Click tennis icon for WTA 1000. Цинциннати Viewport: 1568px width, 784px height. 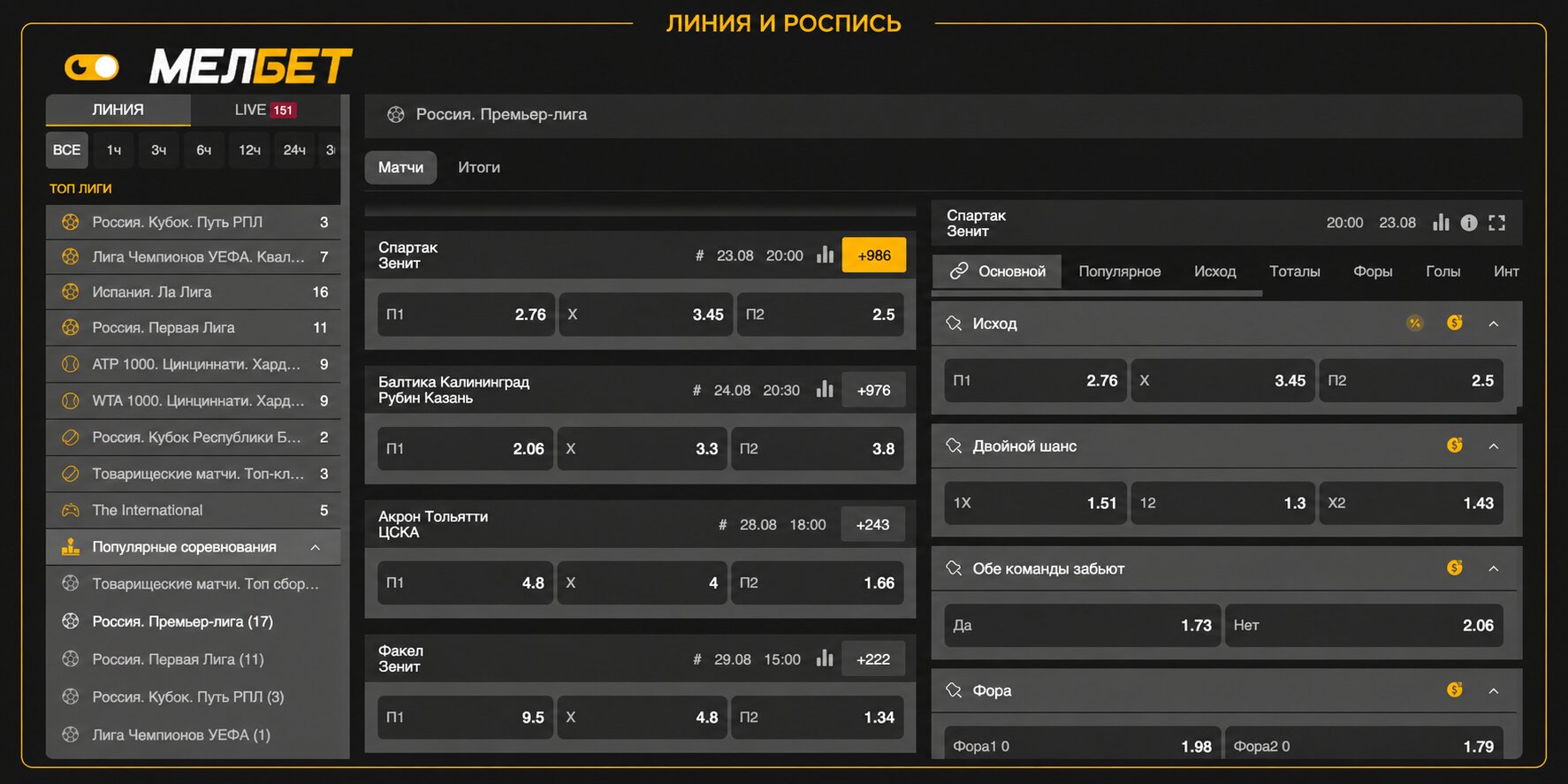(70, 401)
